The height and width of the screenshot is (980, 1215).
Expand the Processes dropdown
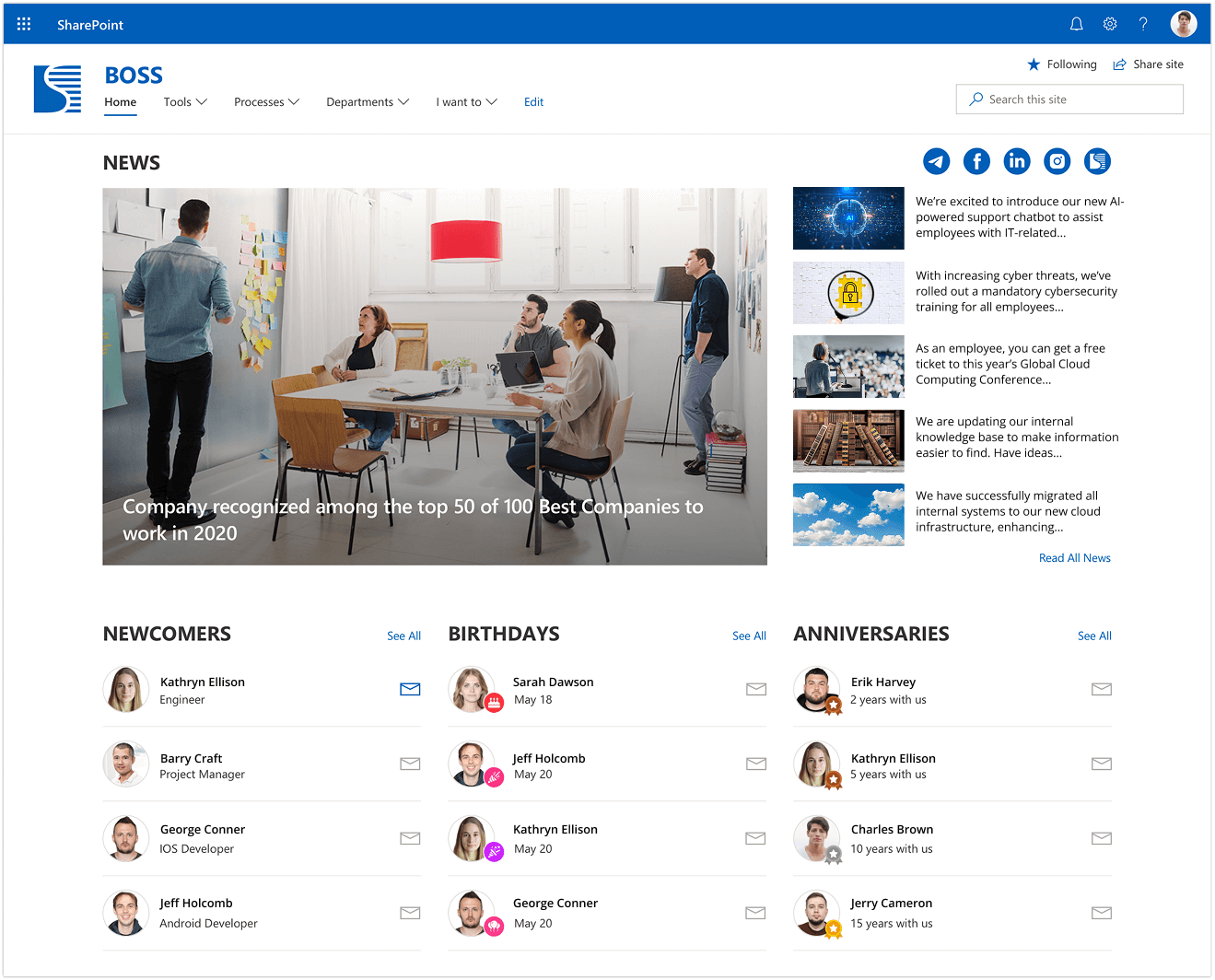click(x=266, y=102)
